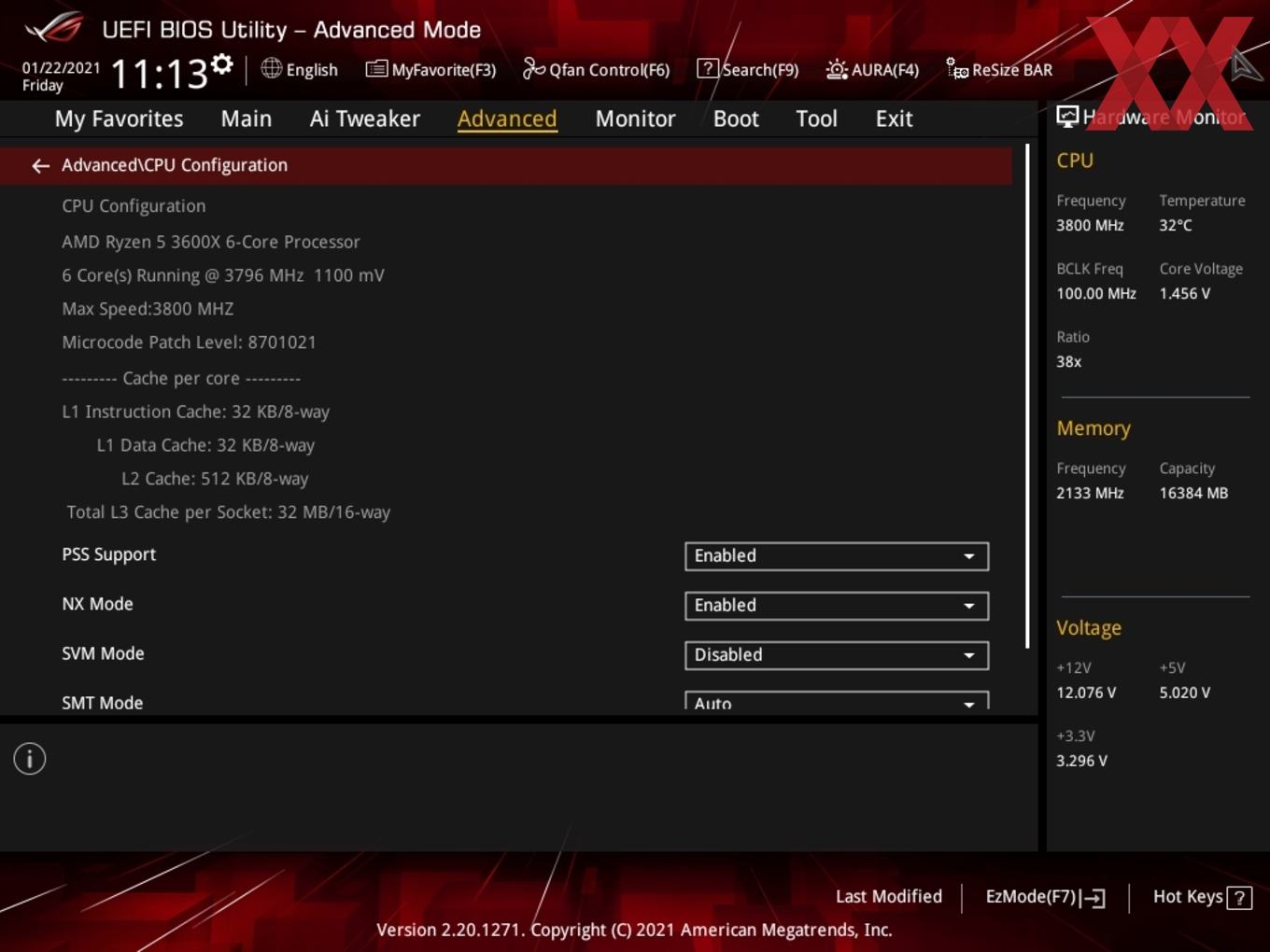
Task: Select NX Mode label
Action: [x=97, y=604]
